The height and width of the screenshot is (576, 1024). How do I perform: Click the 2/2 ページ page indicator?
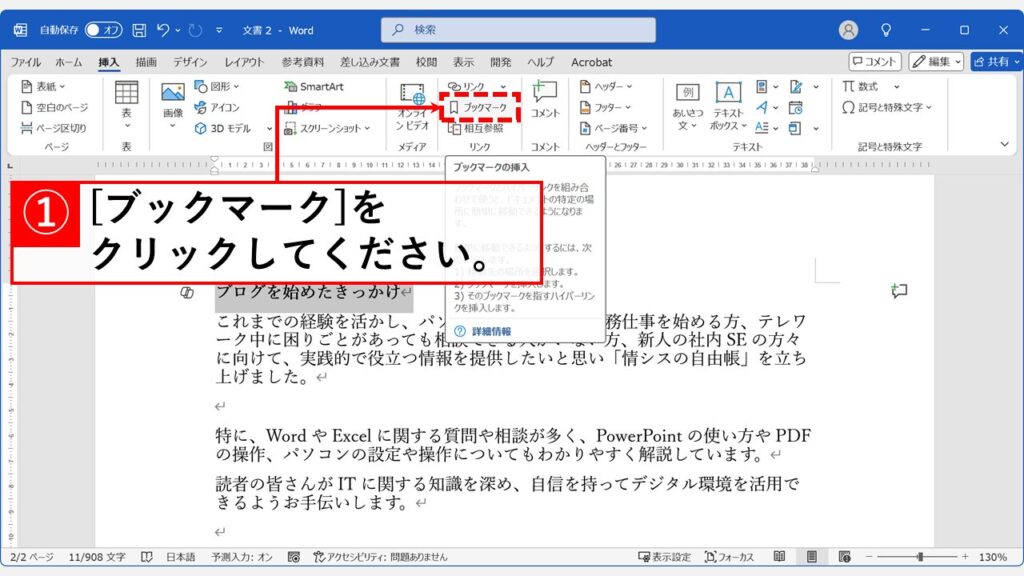tap(31, 557)
